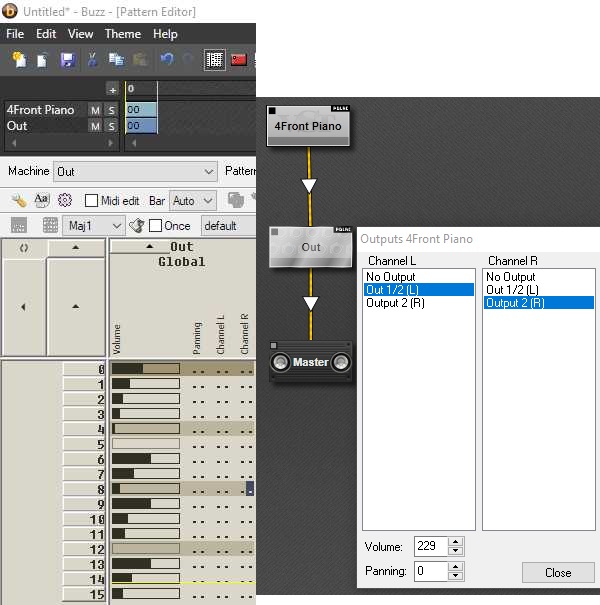Viewport: 600px width, 605px height.
Task: Mute the 4Front Piano track
Action: (x=95, y=110)
